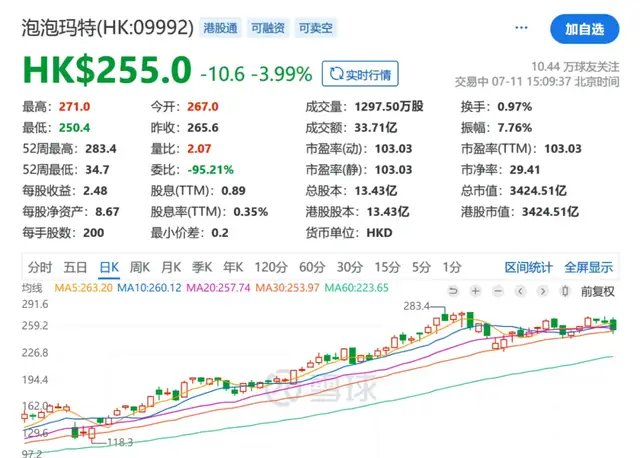Click the 118.3 low marker on chart

120,442
